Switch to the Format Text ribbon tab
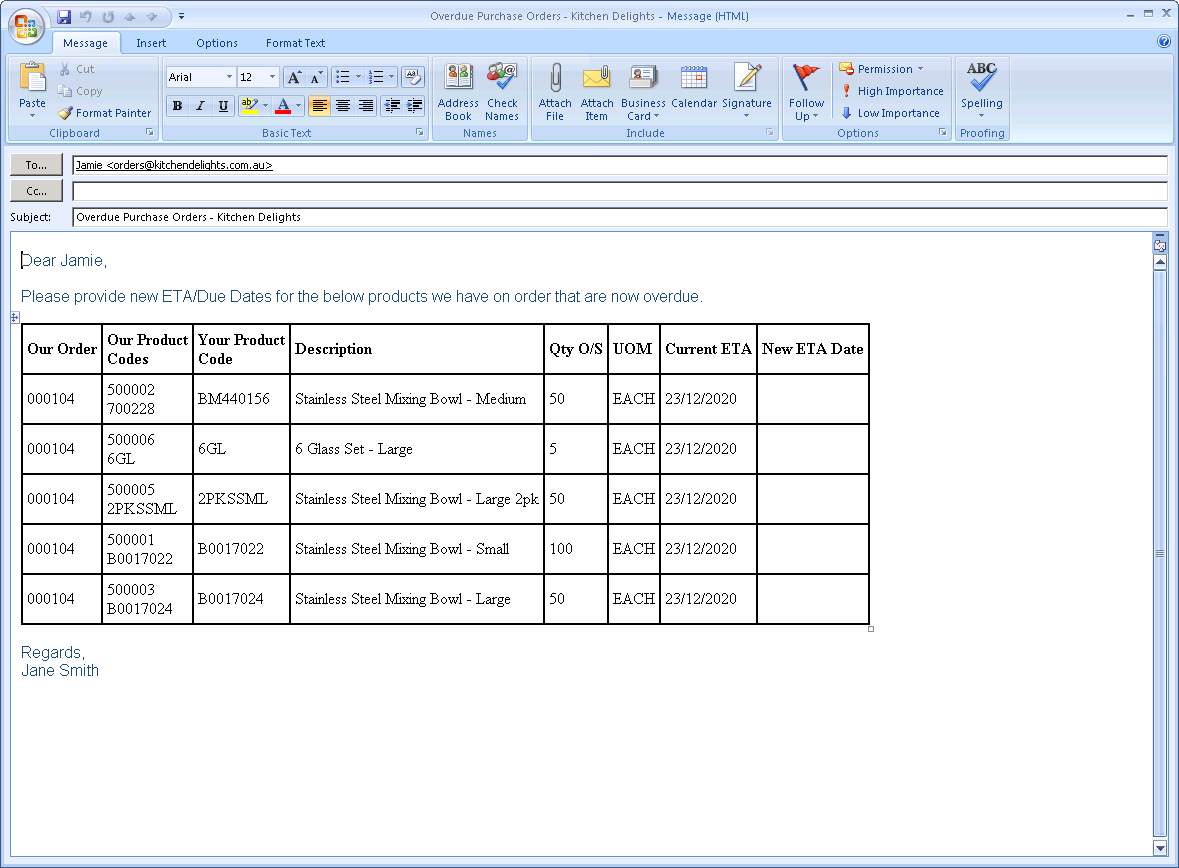Viewport: 1179px width, 868px height. pyautogui.click(x=295, y=43)
